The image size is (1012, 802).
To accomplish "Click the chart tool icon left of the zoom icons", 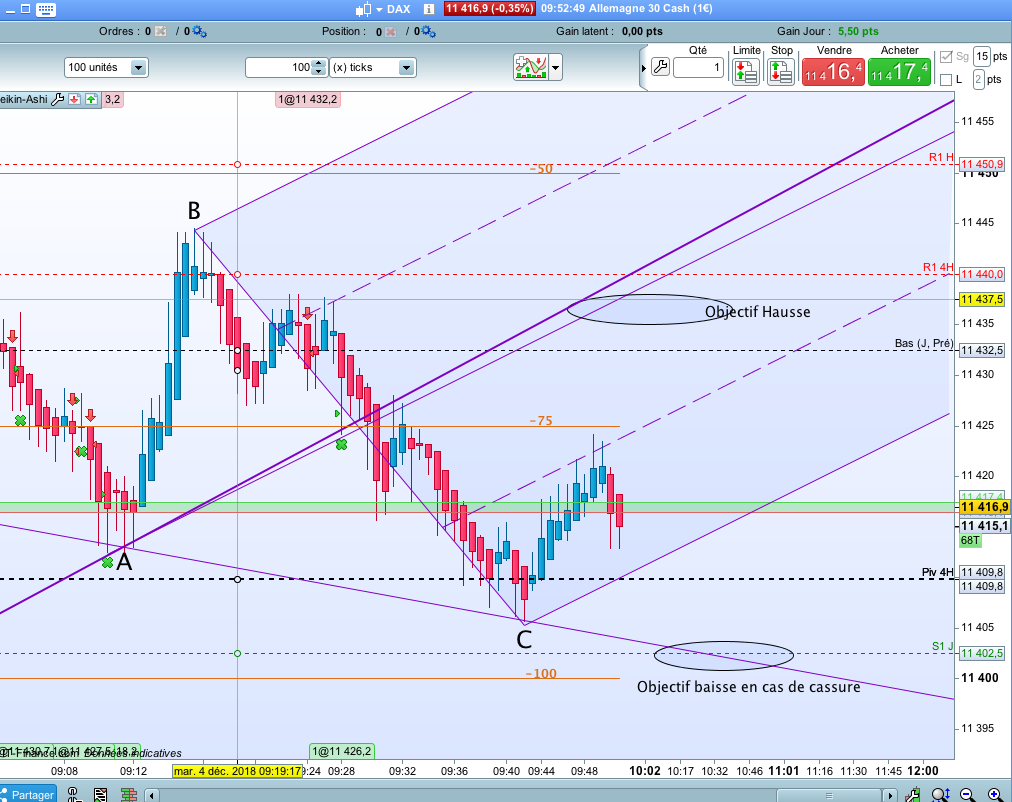I will point(913,795).
